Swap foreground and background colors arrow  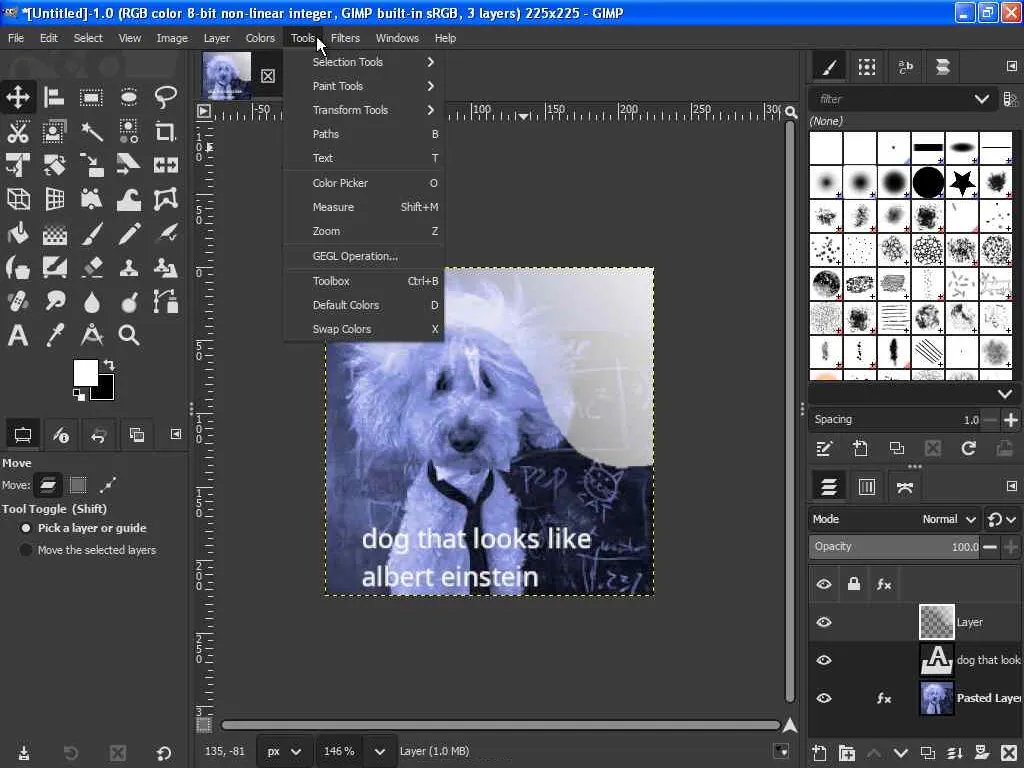click(109, 365)
